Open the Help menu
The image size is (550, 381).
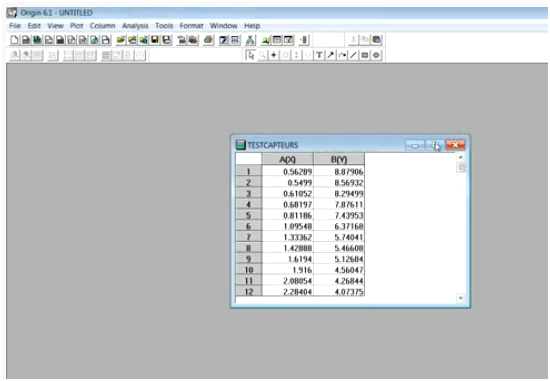coord(252,26)
